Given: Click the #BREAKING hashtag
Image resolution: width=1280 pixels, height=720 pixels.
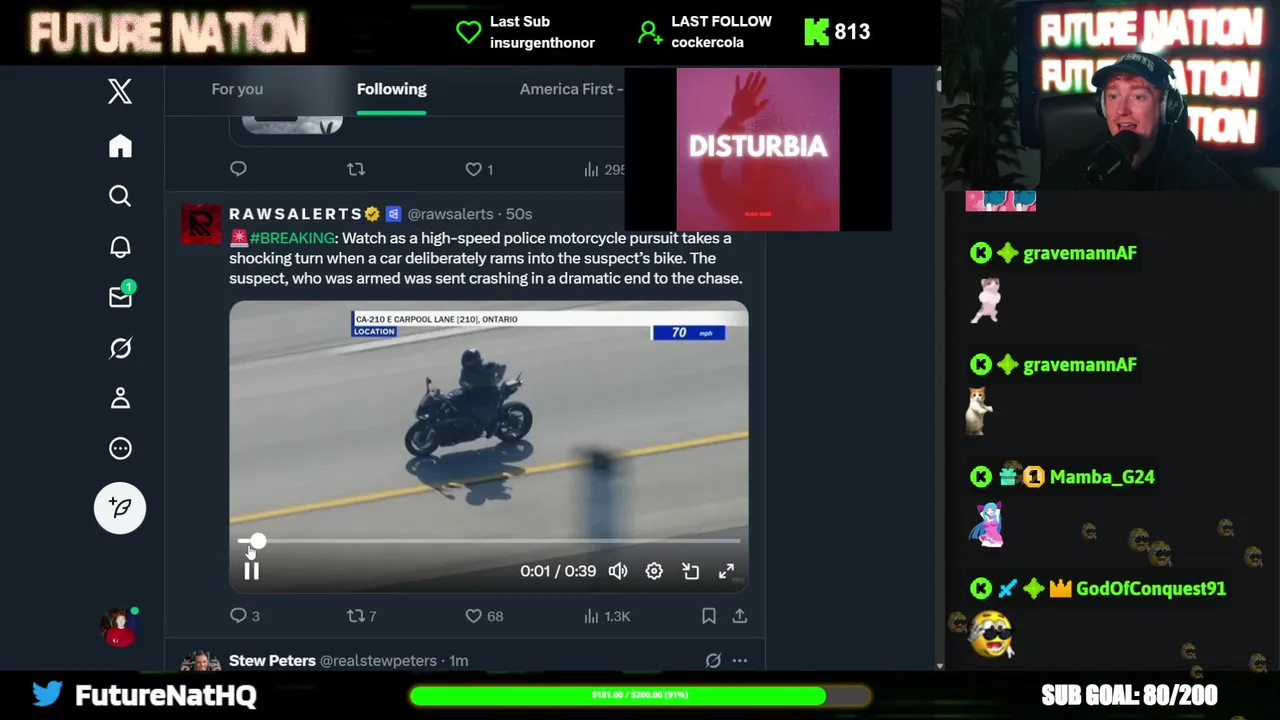Looking at the screenshot, I should [292, 238].
